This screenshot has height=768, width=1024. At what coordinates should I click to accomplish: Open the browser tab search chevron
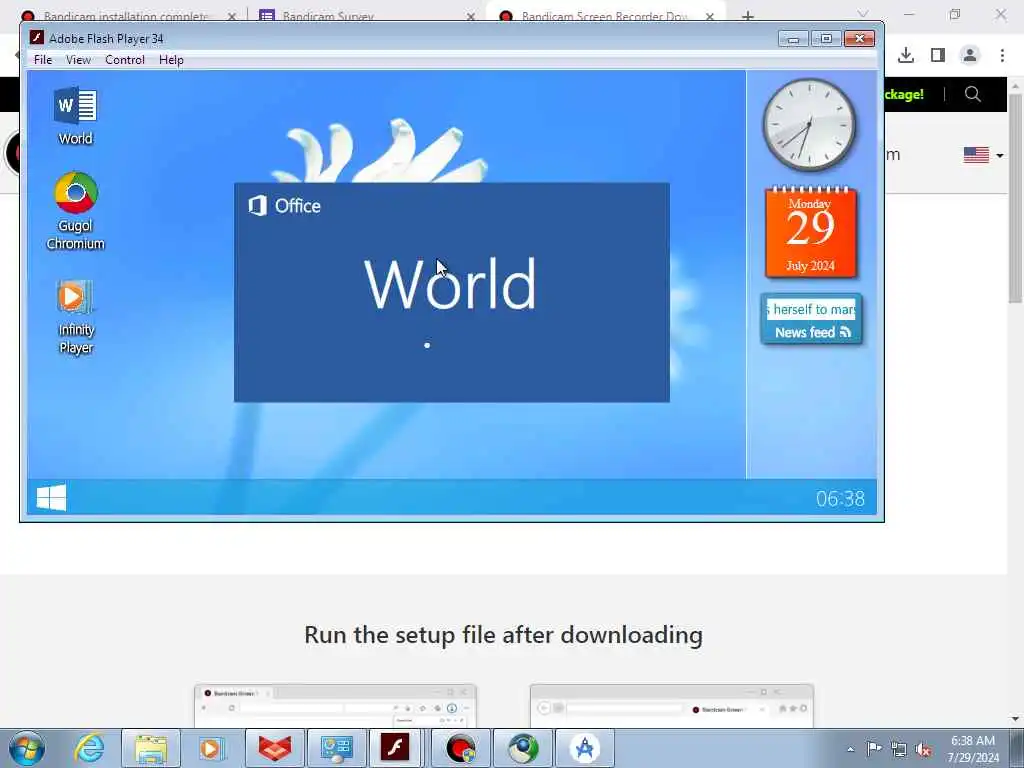click(863, 14)
